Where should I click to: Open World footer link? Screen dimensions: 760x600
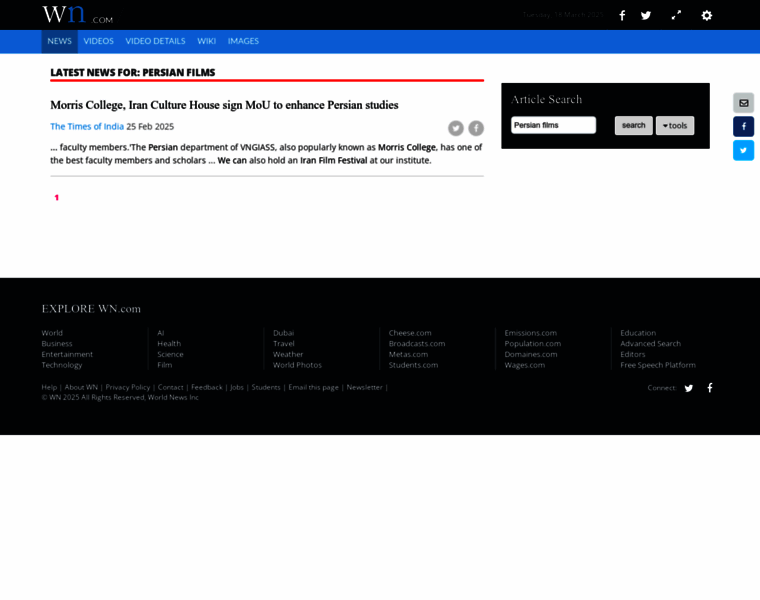(x=52, y=333)
